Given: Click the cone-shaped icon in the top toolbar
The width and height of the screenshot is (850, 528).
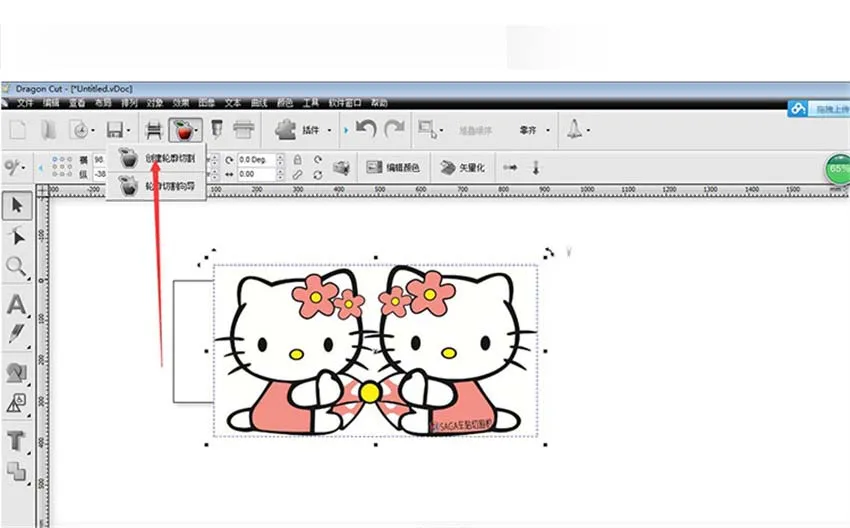Looking at the screenshot, I should point(574,130).
